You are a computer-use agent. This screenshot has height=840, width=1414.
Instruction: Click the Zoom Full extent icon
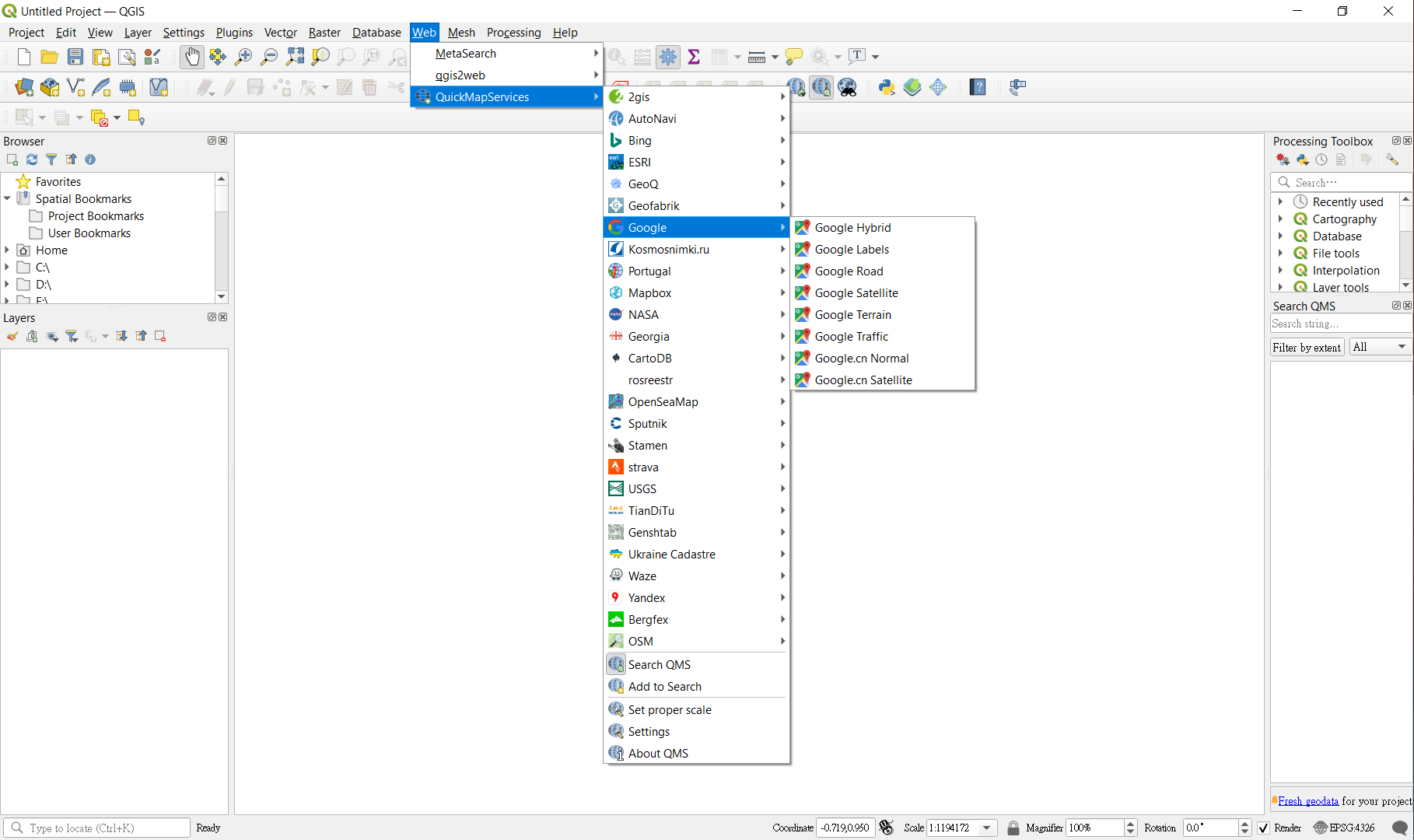[x=295, y=57]
